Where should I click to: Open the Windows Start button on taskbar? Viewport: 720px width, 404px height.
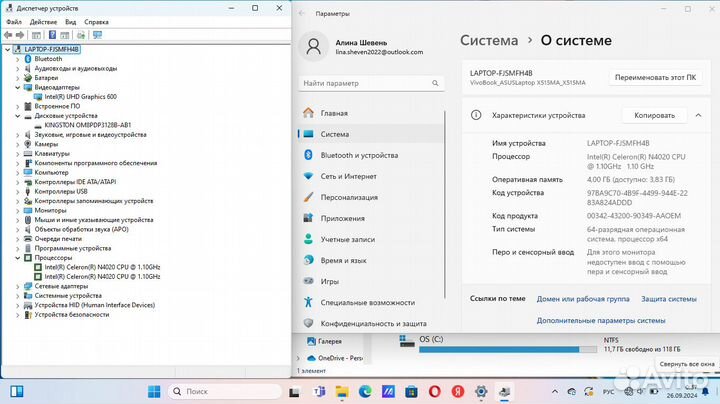pyautogui.click(x=154, y=391)
